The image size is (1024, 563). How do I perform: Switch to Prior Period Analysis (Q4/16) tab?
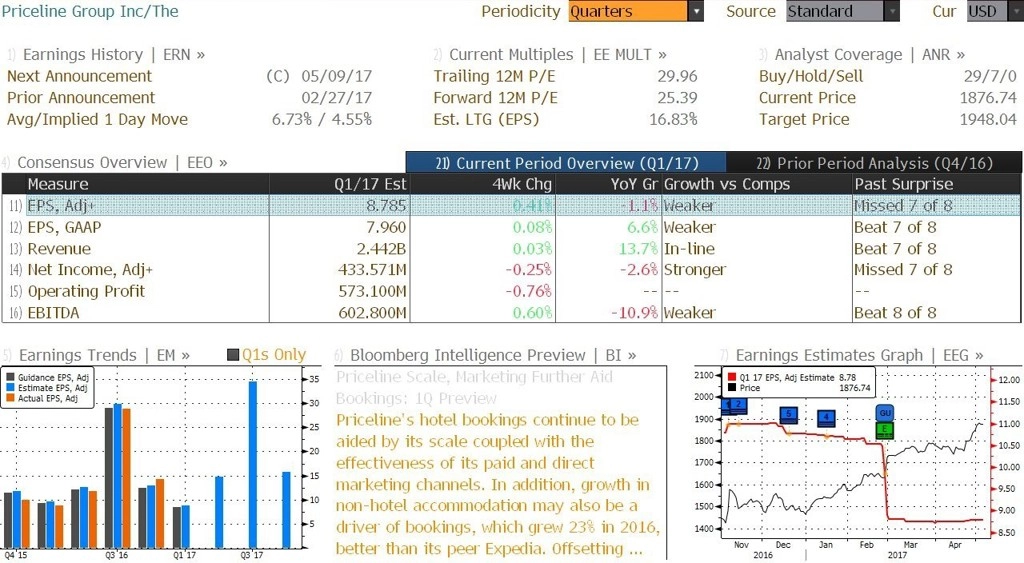pos(874,163)
